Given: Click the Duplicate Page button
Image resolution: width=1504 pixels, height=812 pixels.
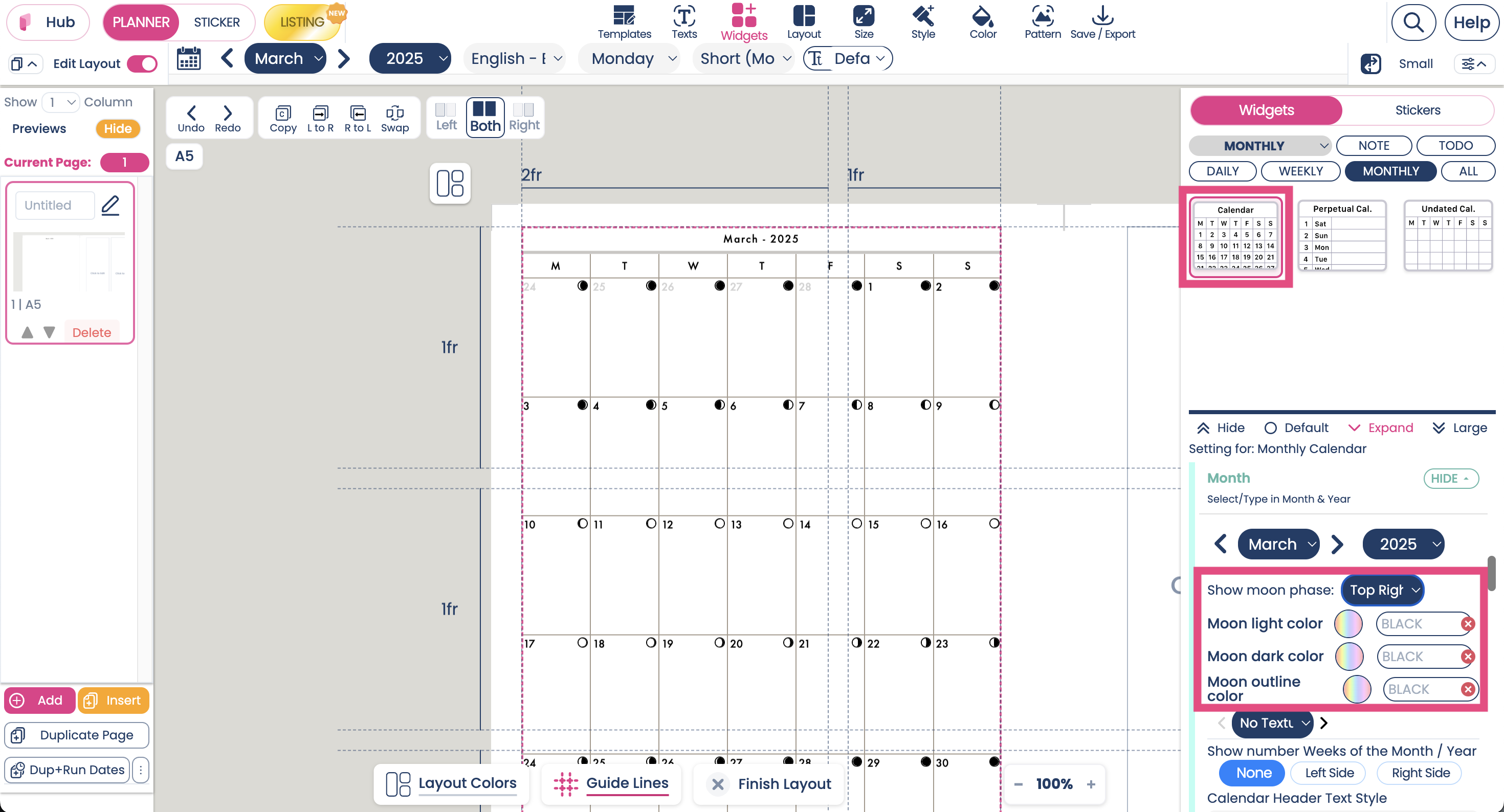Looking at the screenshot, I should tap(77, 735).
